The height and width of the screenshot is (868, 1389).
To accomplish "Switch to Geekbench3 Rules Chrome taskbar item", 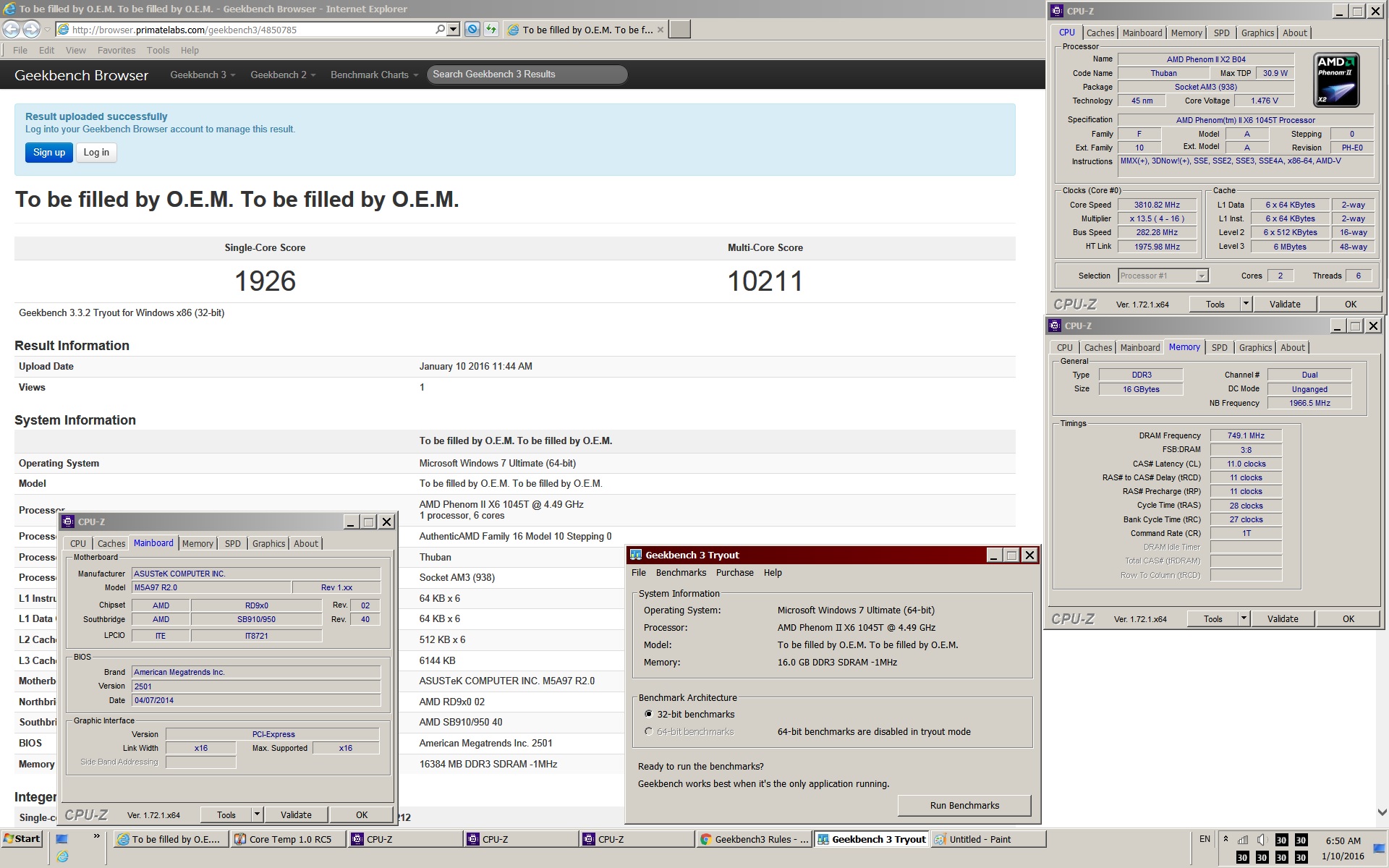I will click(x=755, y=839).
